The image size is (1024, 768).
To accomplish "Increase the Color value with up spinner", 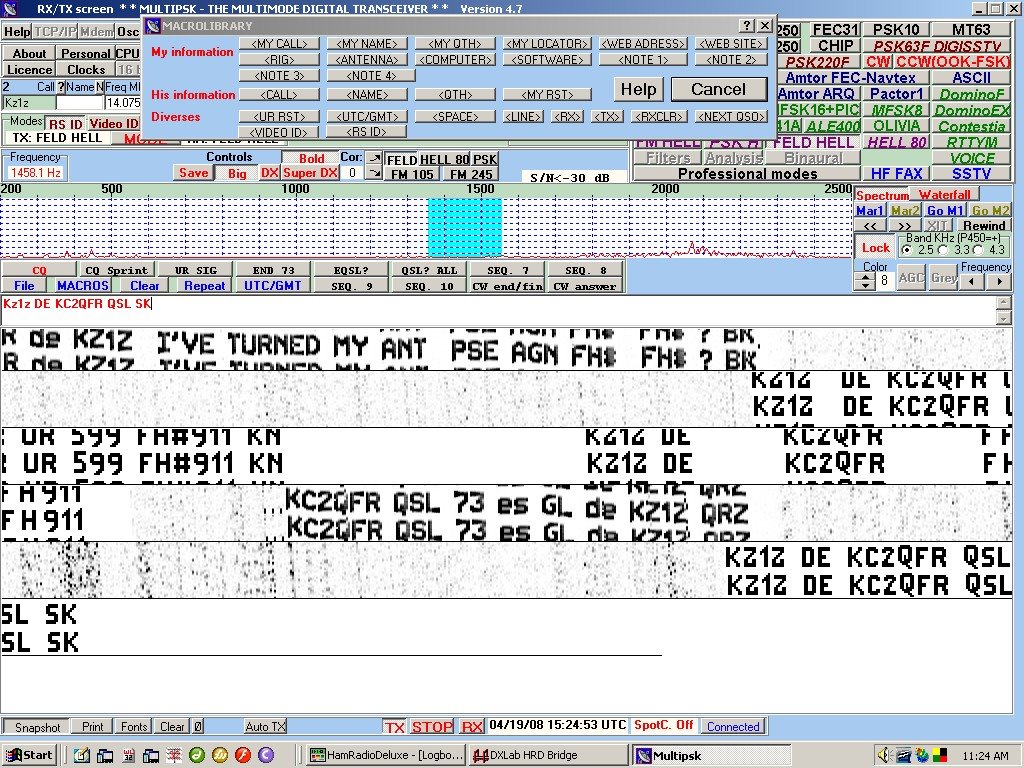I will (x=866, y=277).
